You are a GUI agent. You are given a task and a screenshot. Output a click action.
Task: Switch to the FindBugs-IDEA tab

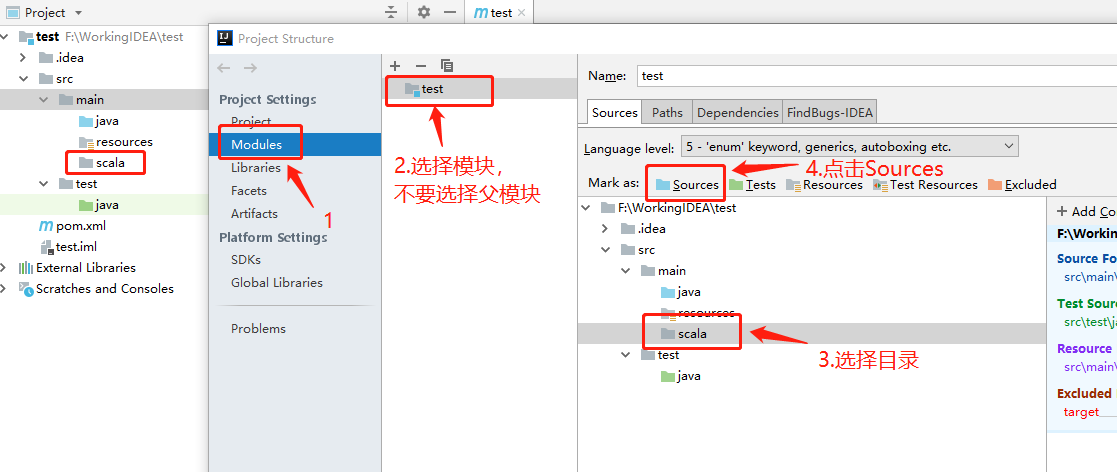830,112
